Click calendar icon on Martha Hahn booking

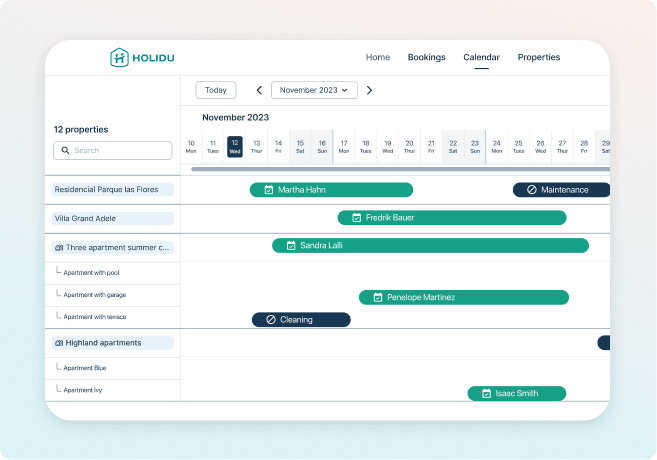coord(268,190)
